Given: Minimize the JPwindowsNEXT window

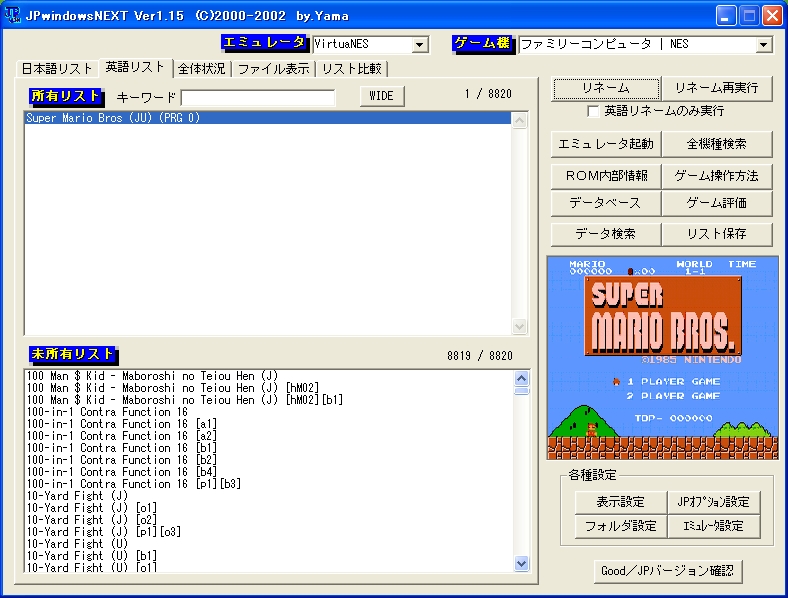Looking at the screenshot, I should click(x=726, y=16).
